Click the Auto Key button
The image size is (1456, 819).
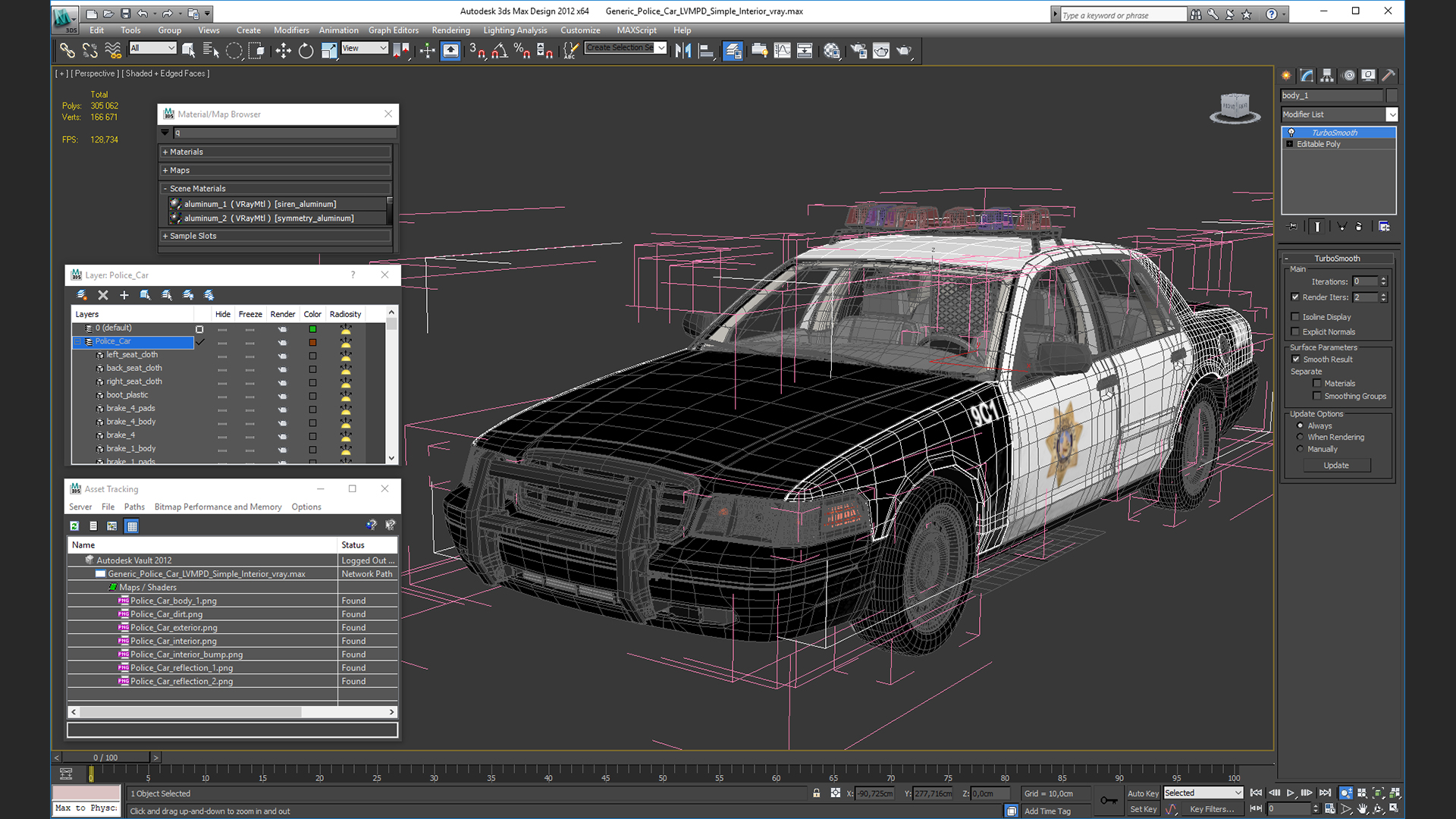point(1143,793)
